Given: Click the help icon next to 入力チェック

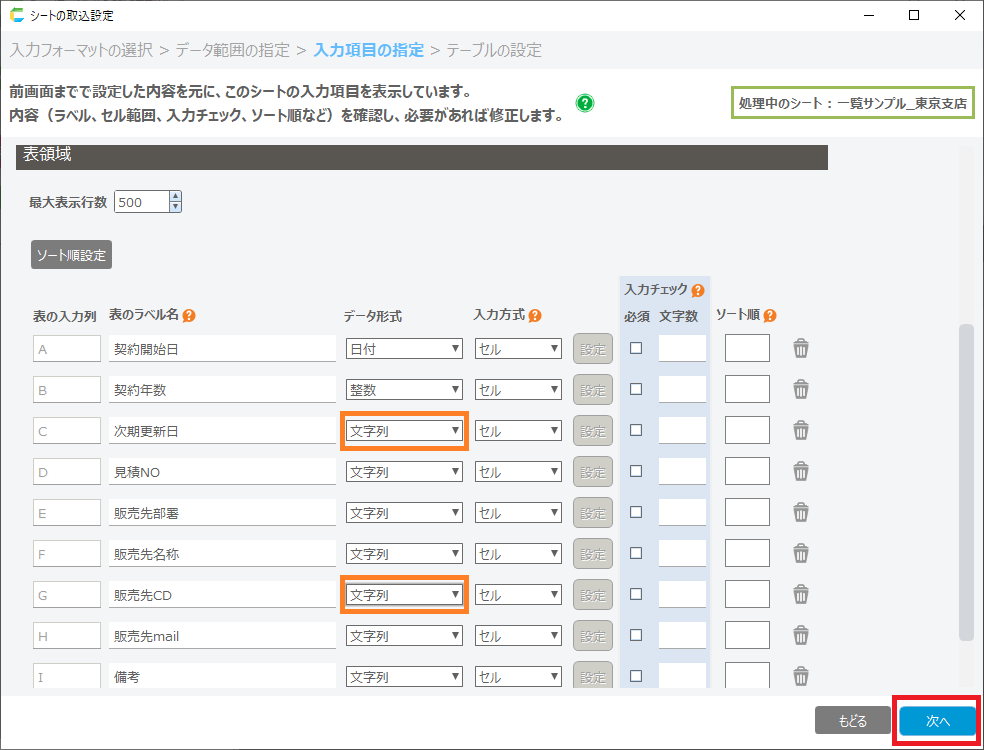Looking at the screenshot, I should tap(697, 290).
